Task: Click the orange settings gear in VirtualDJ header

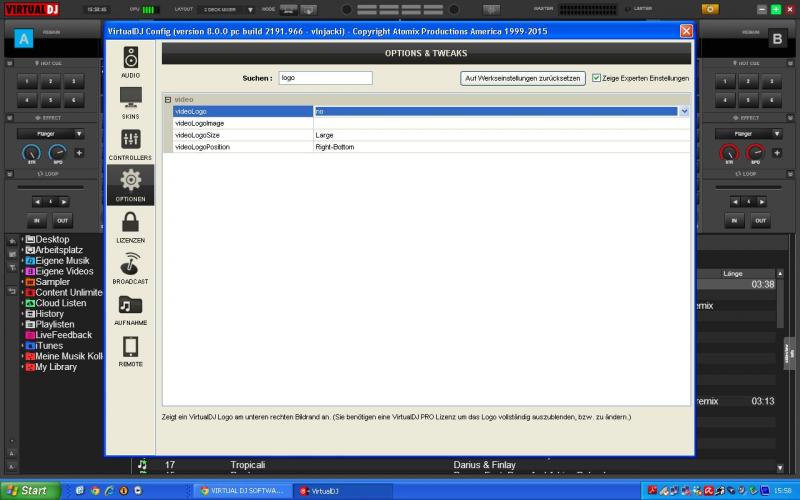Action: coord(710,9)
